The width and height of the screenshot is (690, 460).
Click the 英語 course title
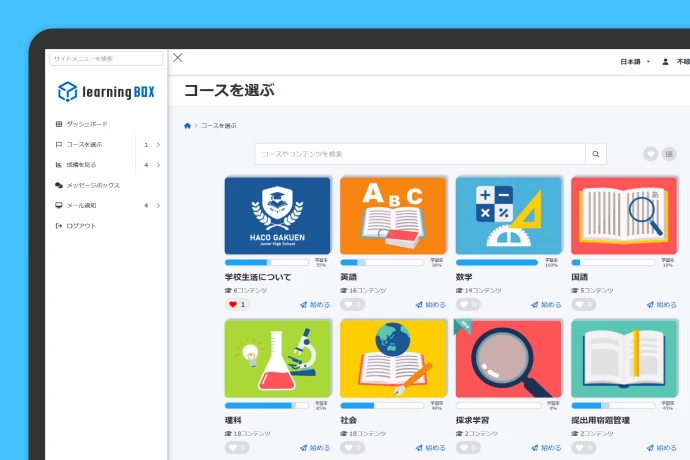click(x=349, y=277)
